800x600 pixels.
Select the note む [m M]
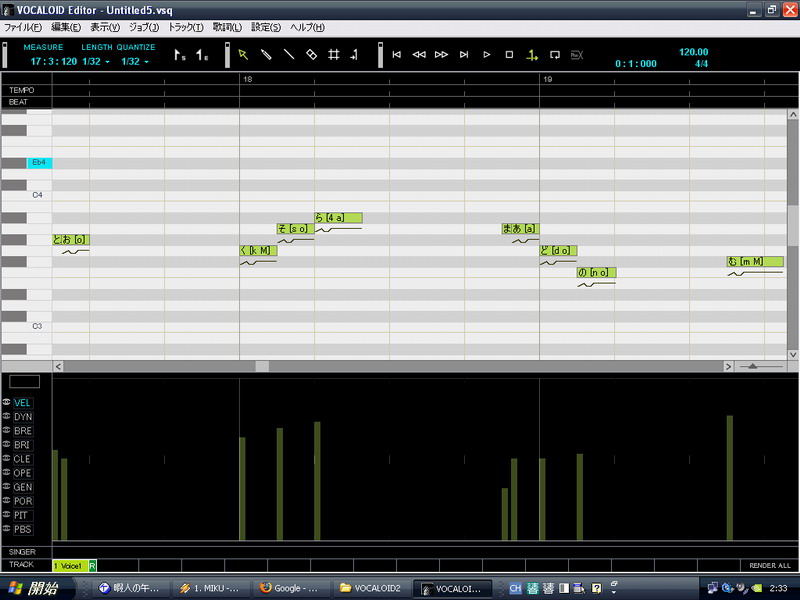[755, 261]
